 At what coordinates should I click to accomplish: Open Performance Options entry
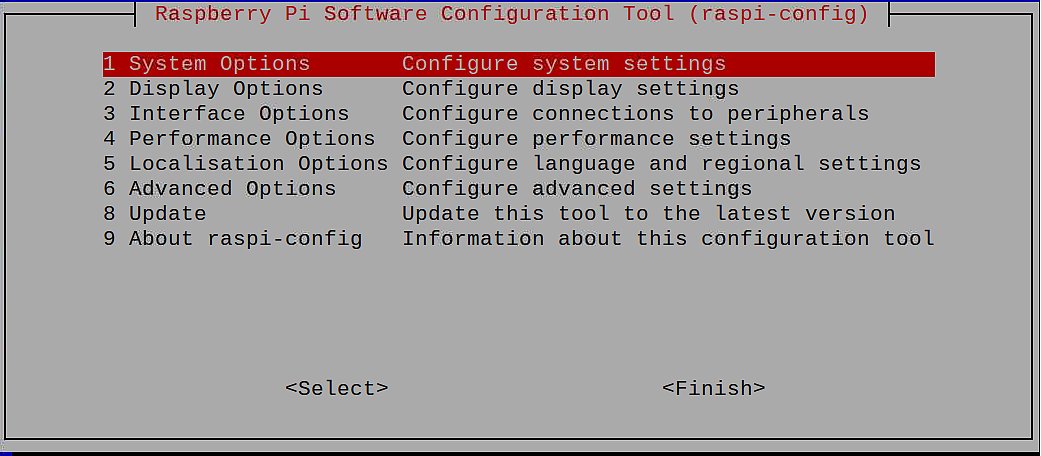(x=519, y=139)
